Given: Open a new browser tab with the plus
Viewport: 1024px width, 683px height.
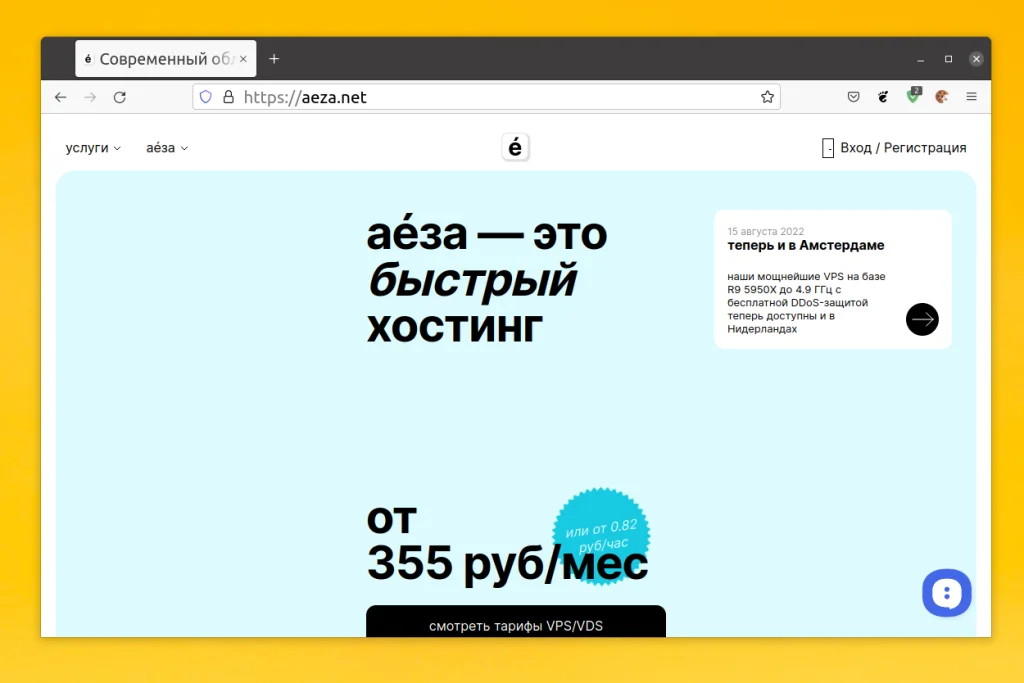Looking at the screenshot, I should (274, 58).
